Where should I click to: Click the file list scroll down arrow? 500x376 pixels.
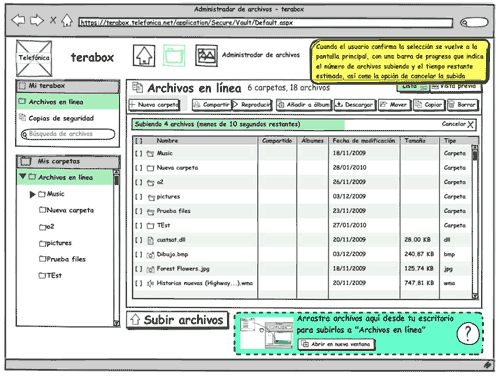[475, 296]
